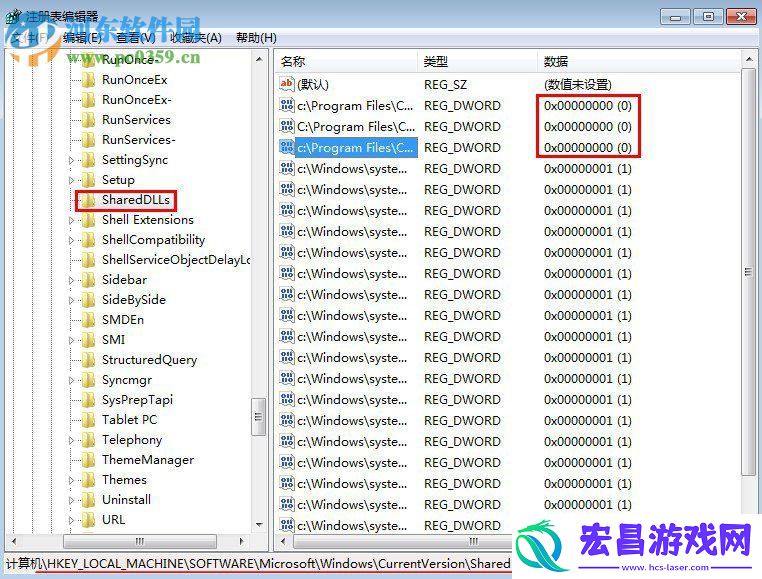
Task: Select the StructuredQuery folder icon
Action: tap(88, 360)
